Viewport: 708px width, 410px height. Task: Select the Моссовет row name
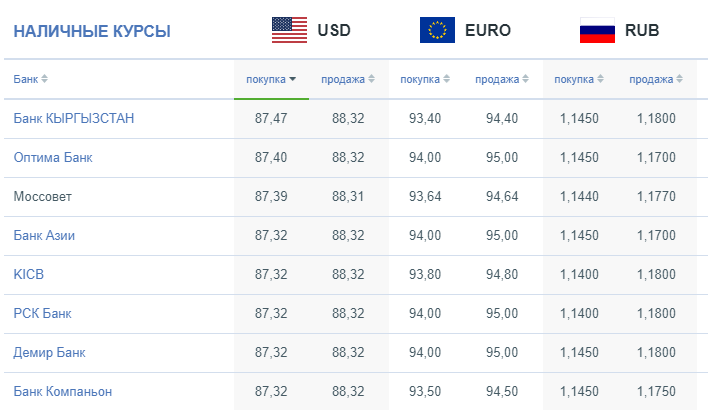[x=42, y=196]
